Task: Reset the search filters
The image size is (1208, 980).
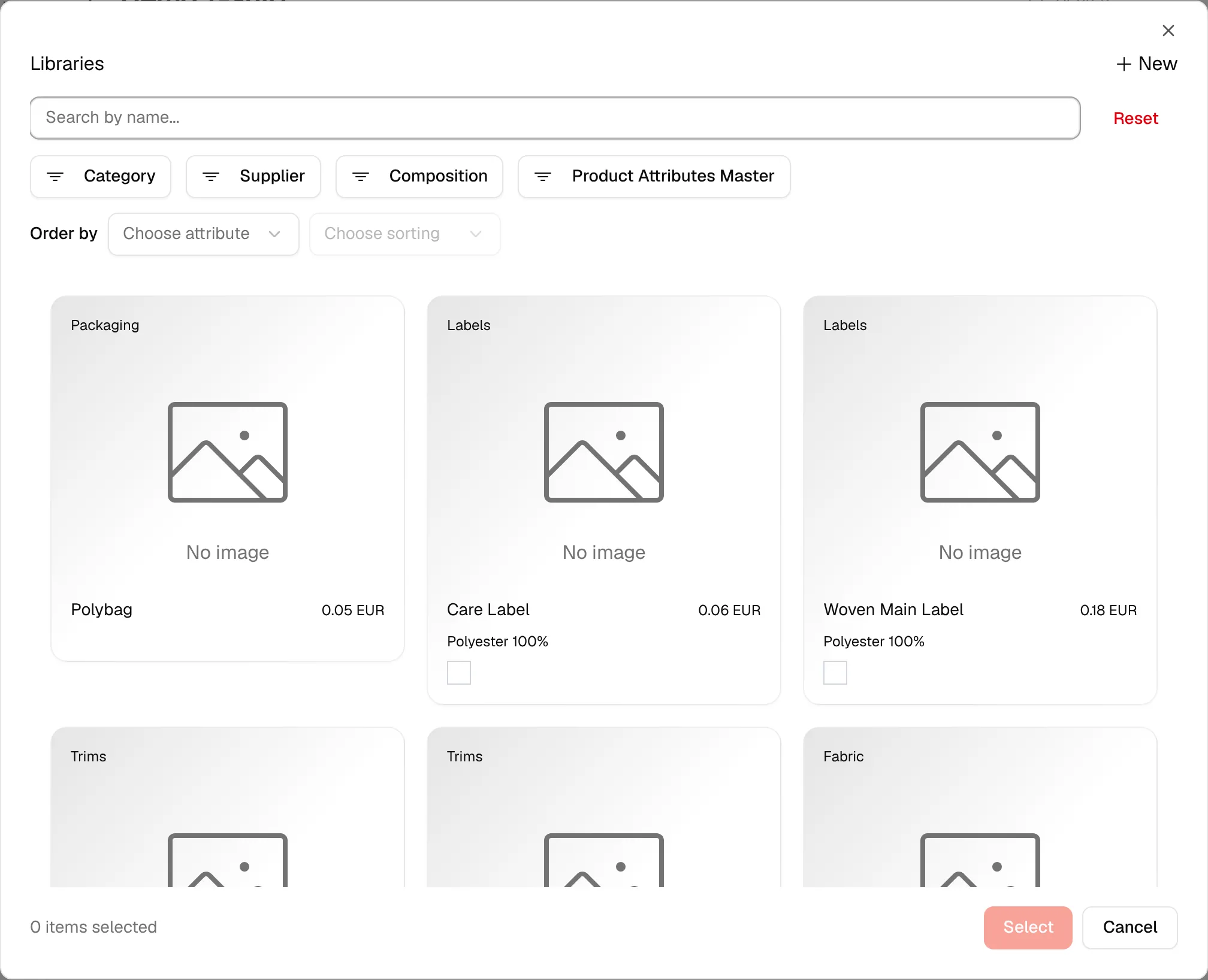Action: pos(1135,118)
